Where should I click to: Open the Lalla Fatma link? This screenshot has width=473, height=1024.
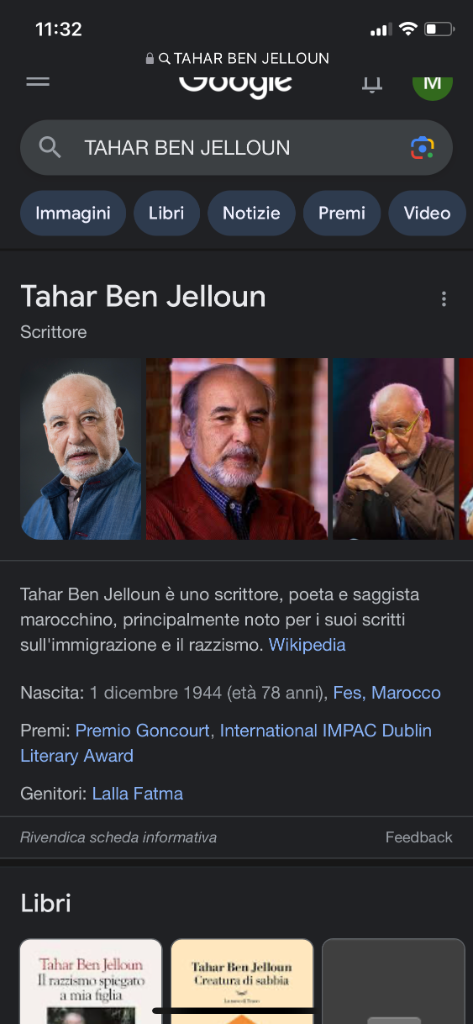pyautogui.click(x=137, y=794)
